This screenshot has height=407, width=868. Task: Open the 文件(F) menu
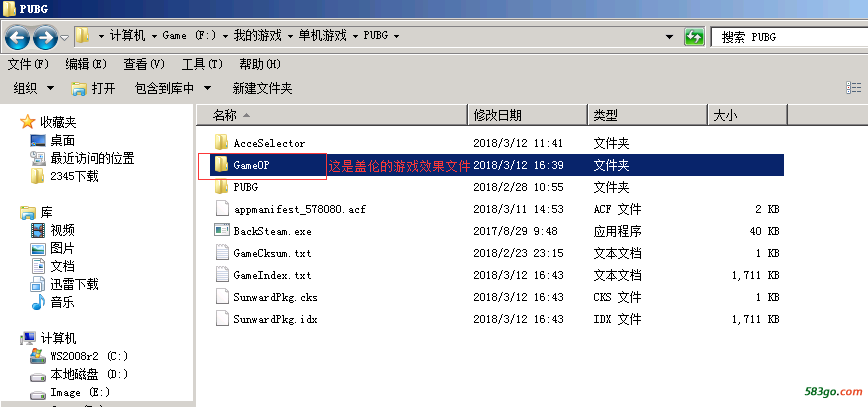(x=28, y=64)
